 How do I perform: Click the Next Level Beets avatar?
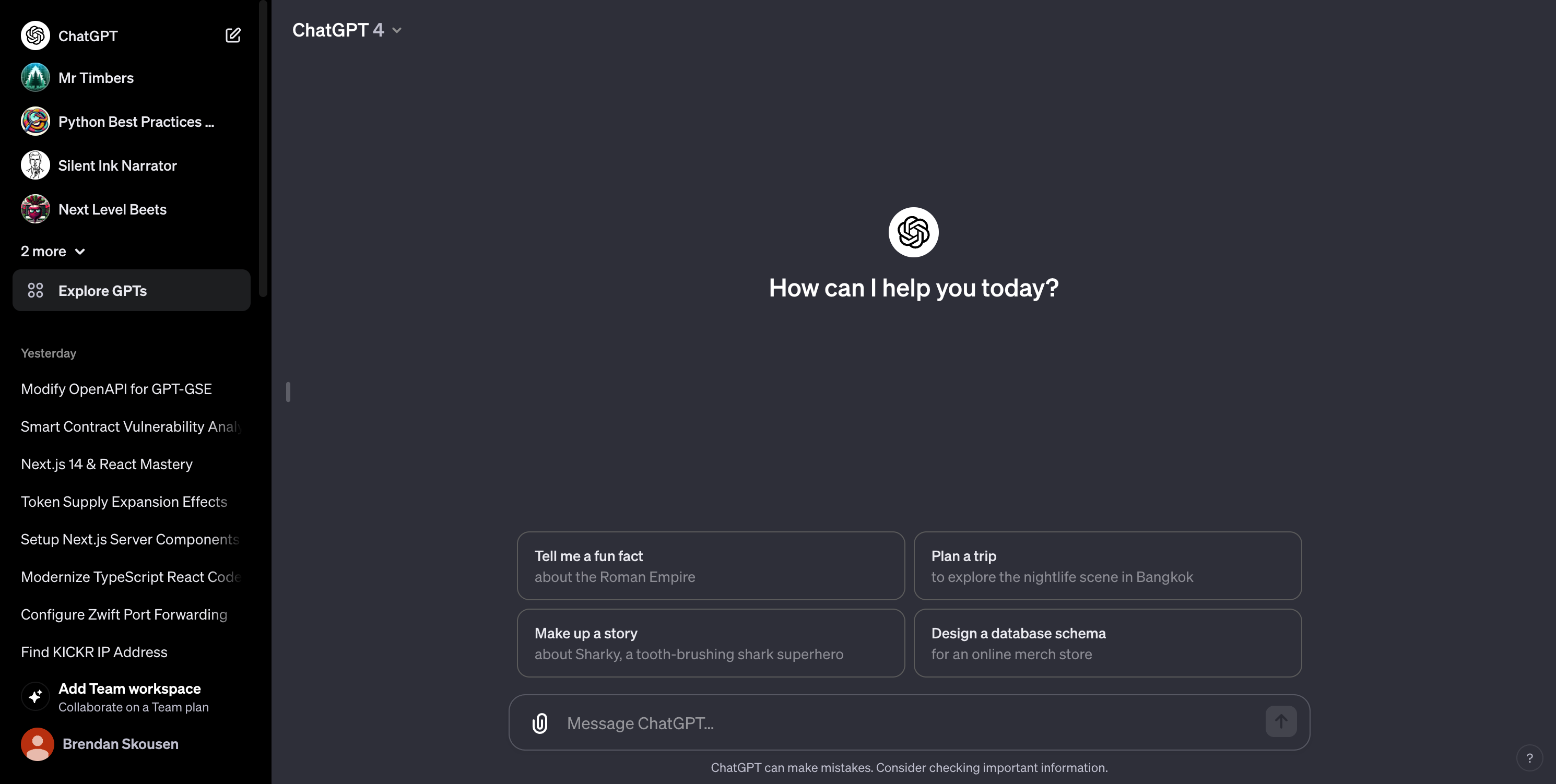[35, 209]
